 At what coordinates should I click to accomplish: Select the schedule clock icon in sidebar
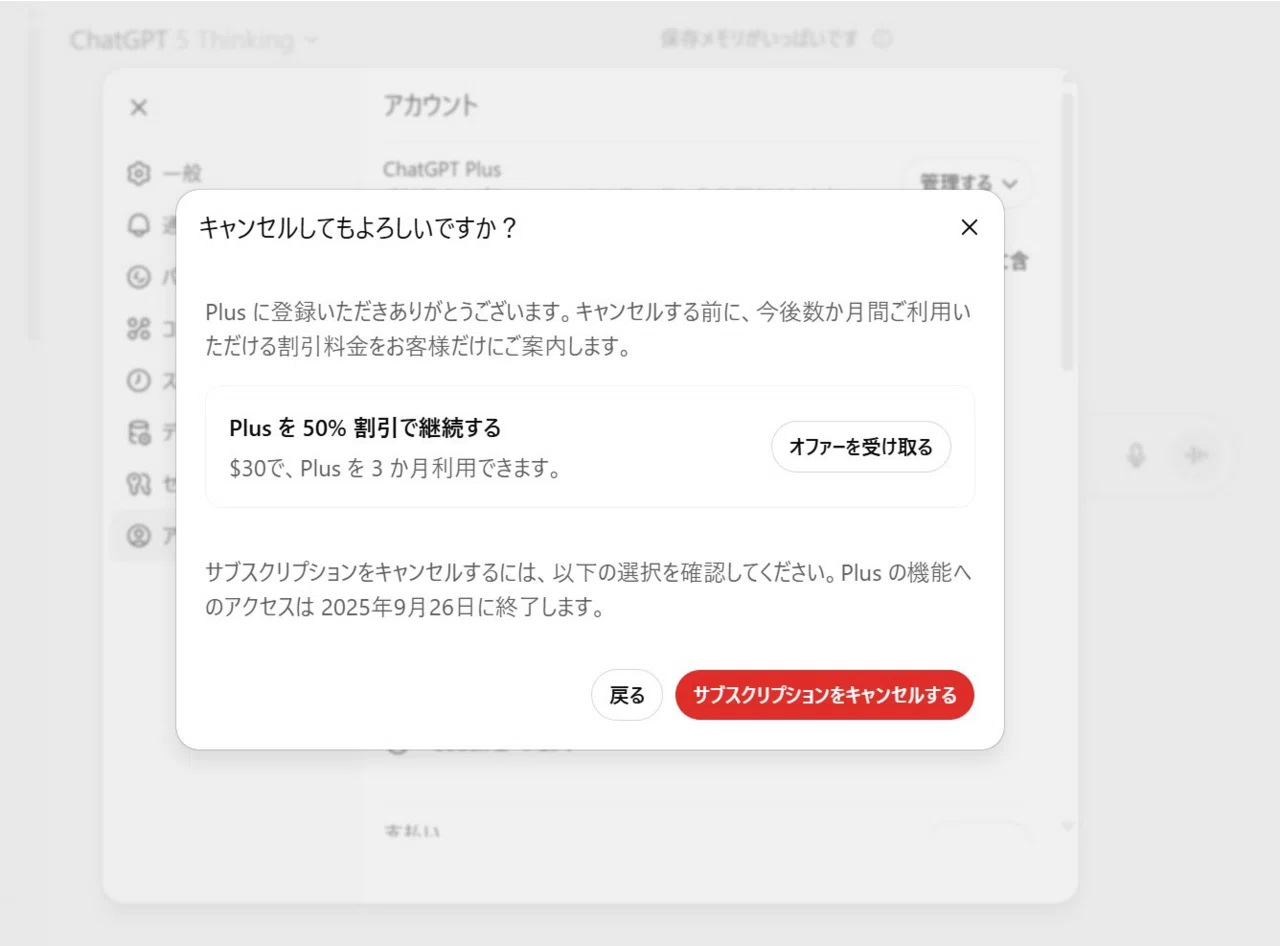[x=139, y=381]
